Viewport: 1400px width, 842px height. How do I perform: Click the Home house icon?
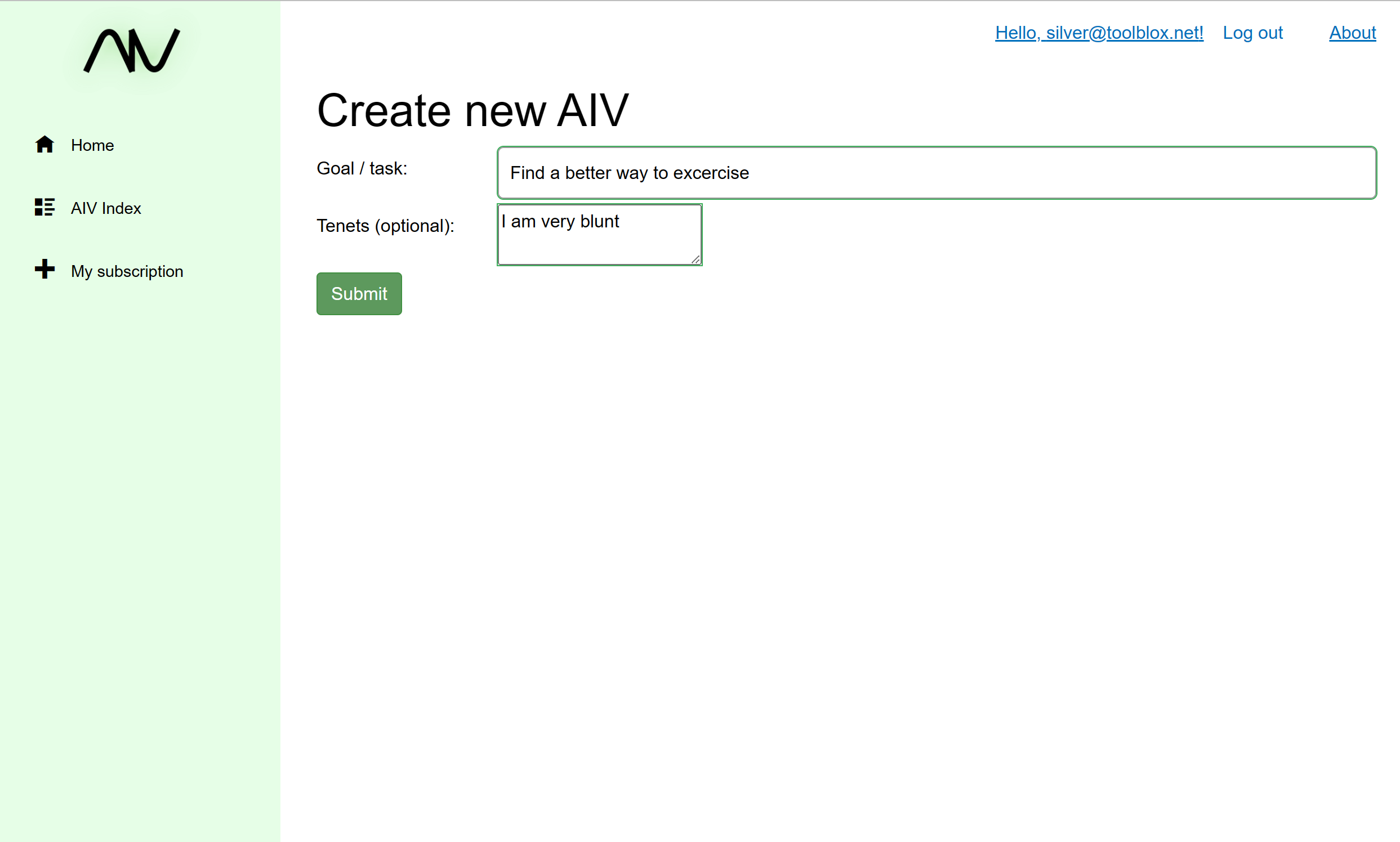[44, 145]
